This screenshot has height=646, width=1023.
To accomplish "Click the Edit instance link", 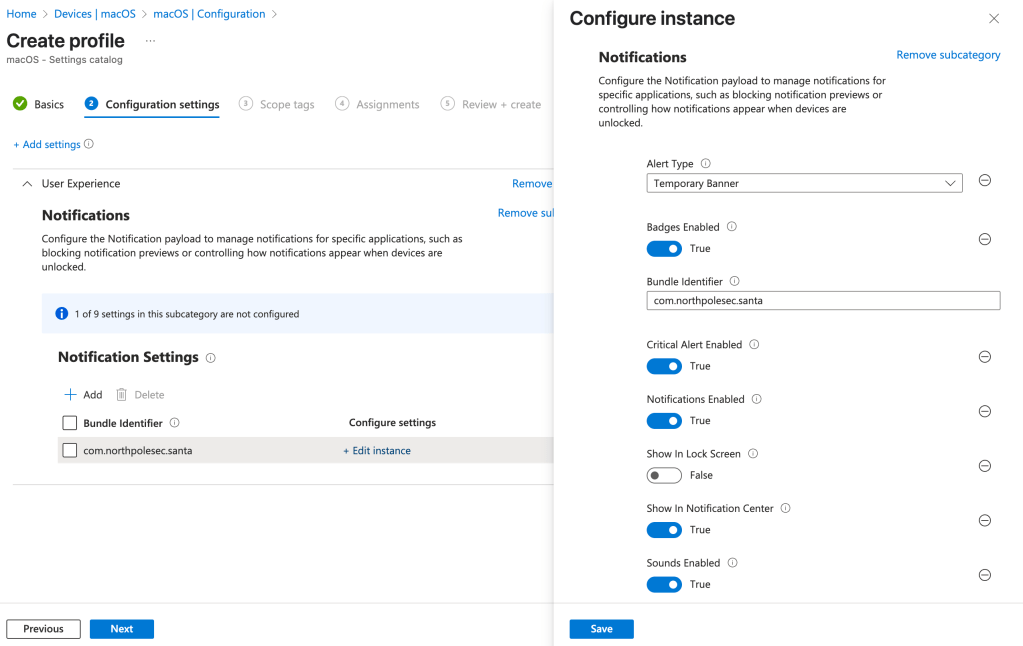I will click(x=377, y=451).
